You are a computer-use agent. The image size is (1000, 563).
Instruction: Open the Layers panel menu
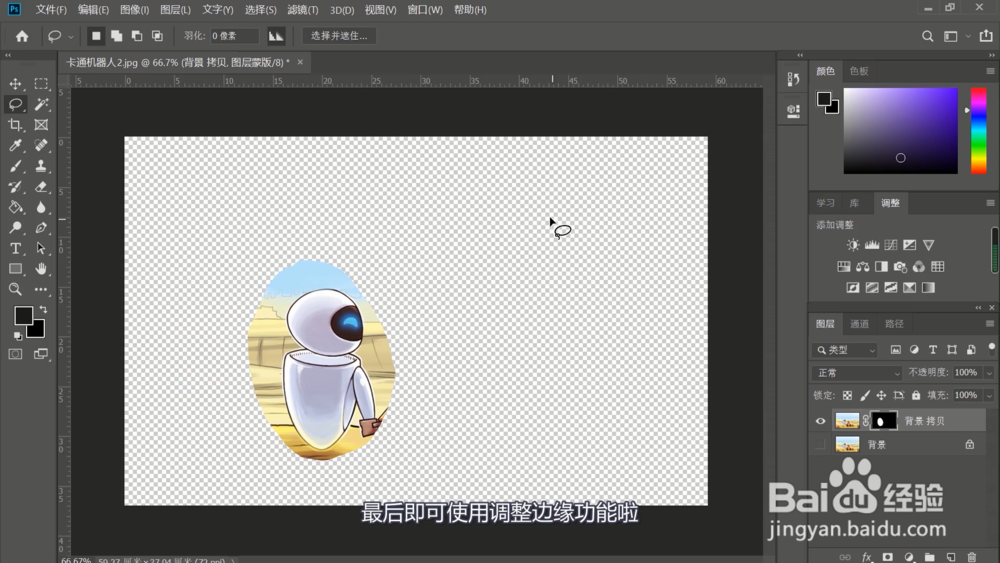[x=990, y=324]
